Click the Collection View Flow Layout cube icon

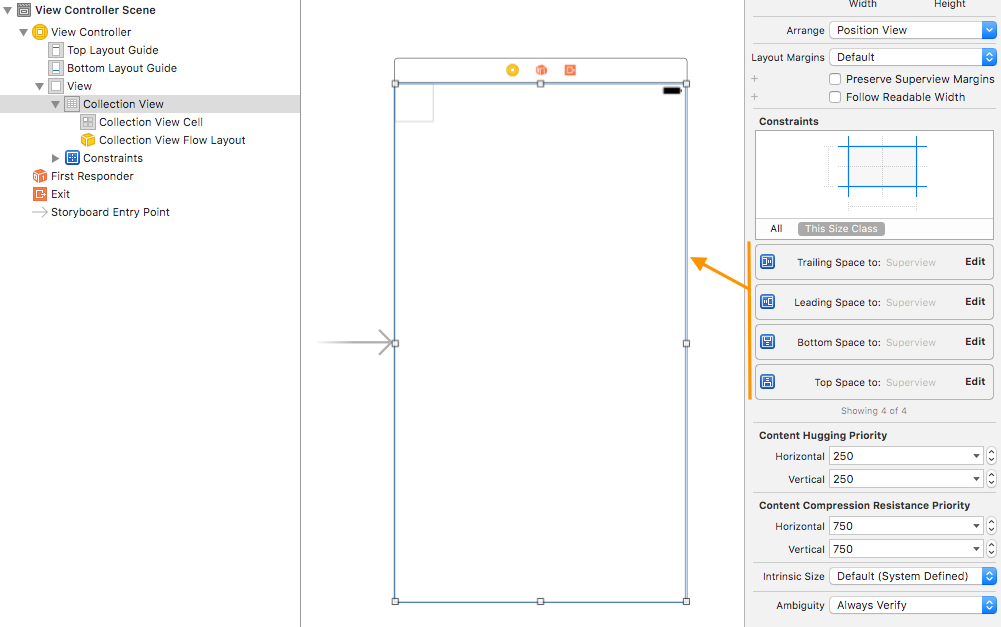point(88,140)
